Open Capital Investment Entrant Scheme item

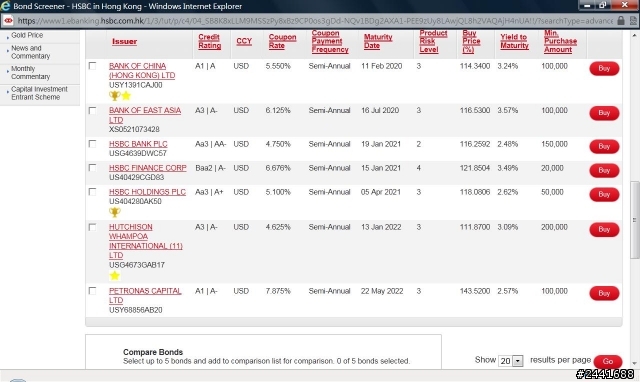39,93
